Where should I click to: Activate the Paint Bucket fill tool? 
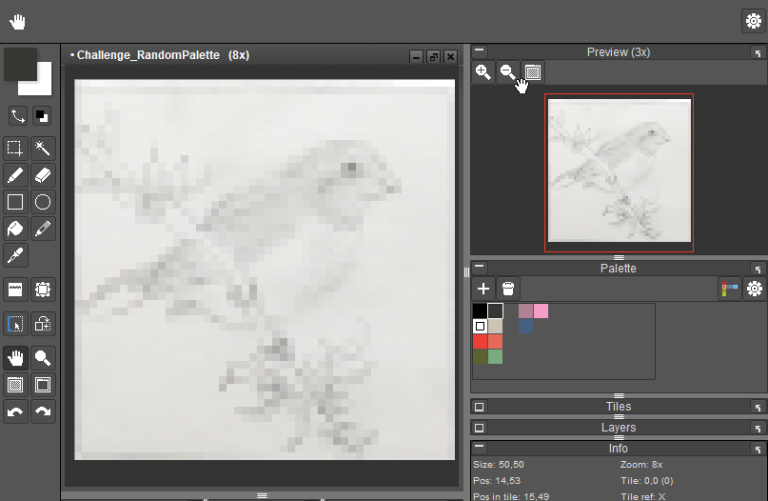click(15, 229)
